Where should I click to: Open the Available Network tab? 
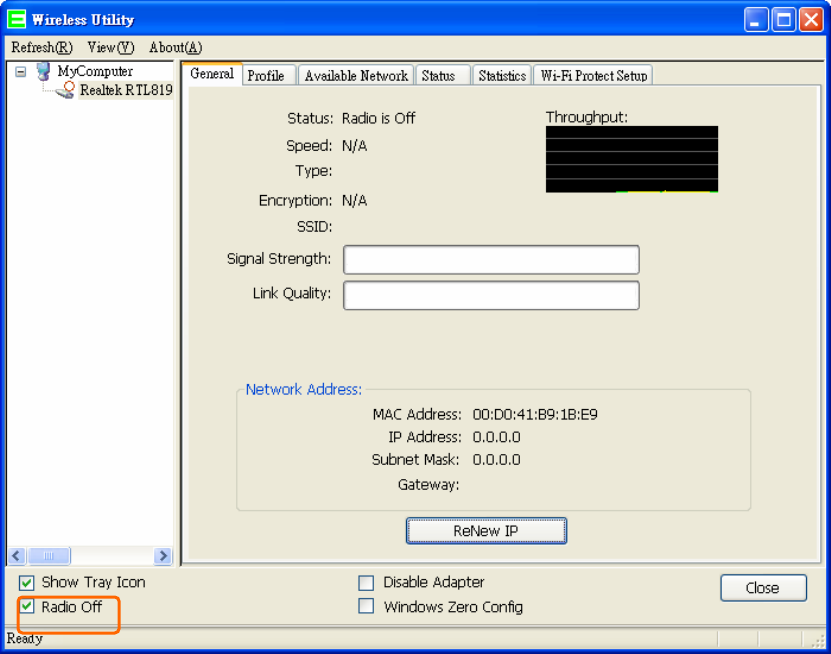[356, 76]
